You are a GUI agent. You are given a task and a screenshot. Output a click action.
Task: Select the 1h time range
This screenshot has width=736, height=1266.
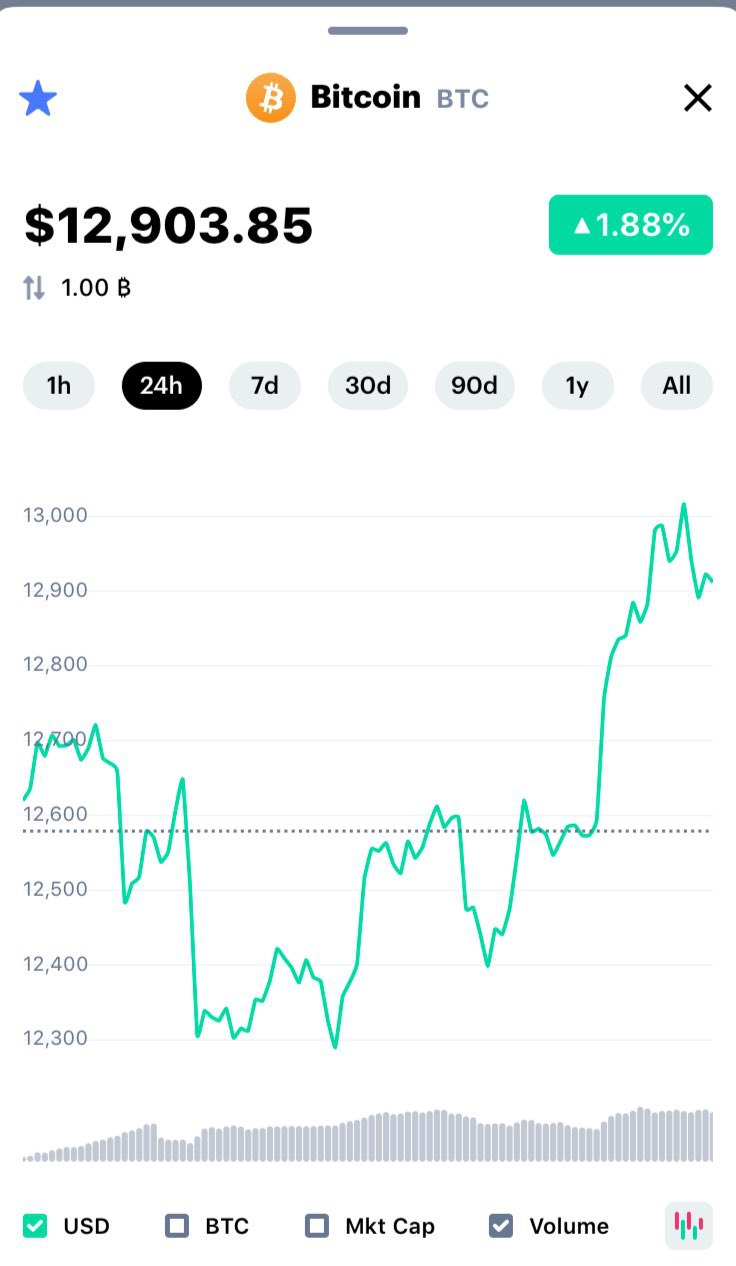[x=59, y=386]
